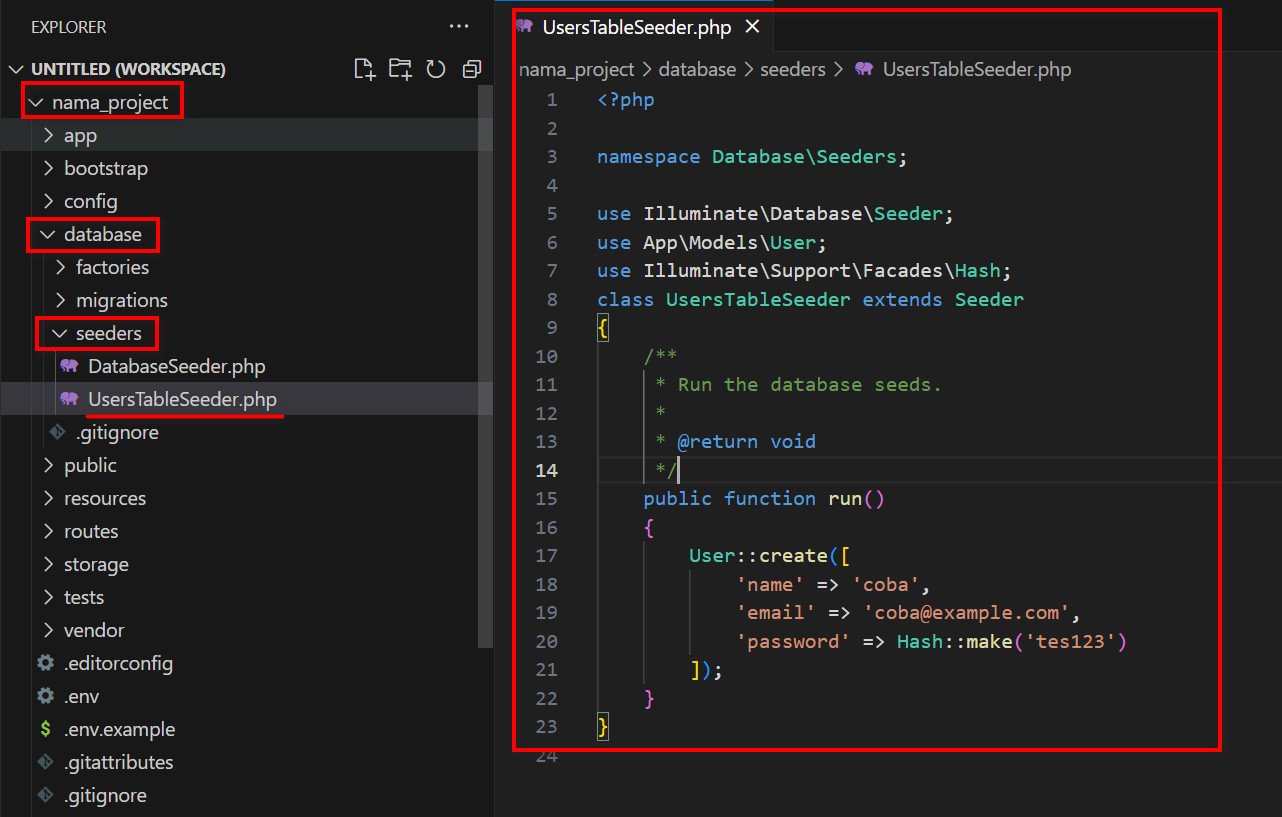Viewport: 1282px width, 817px height.
Task: Expand the public folder
Action: click(49, 465)
